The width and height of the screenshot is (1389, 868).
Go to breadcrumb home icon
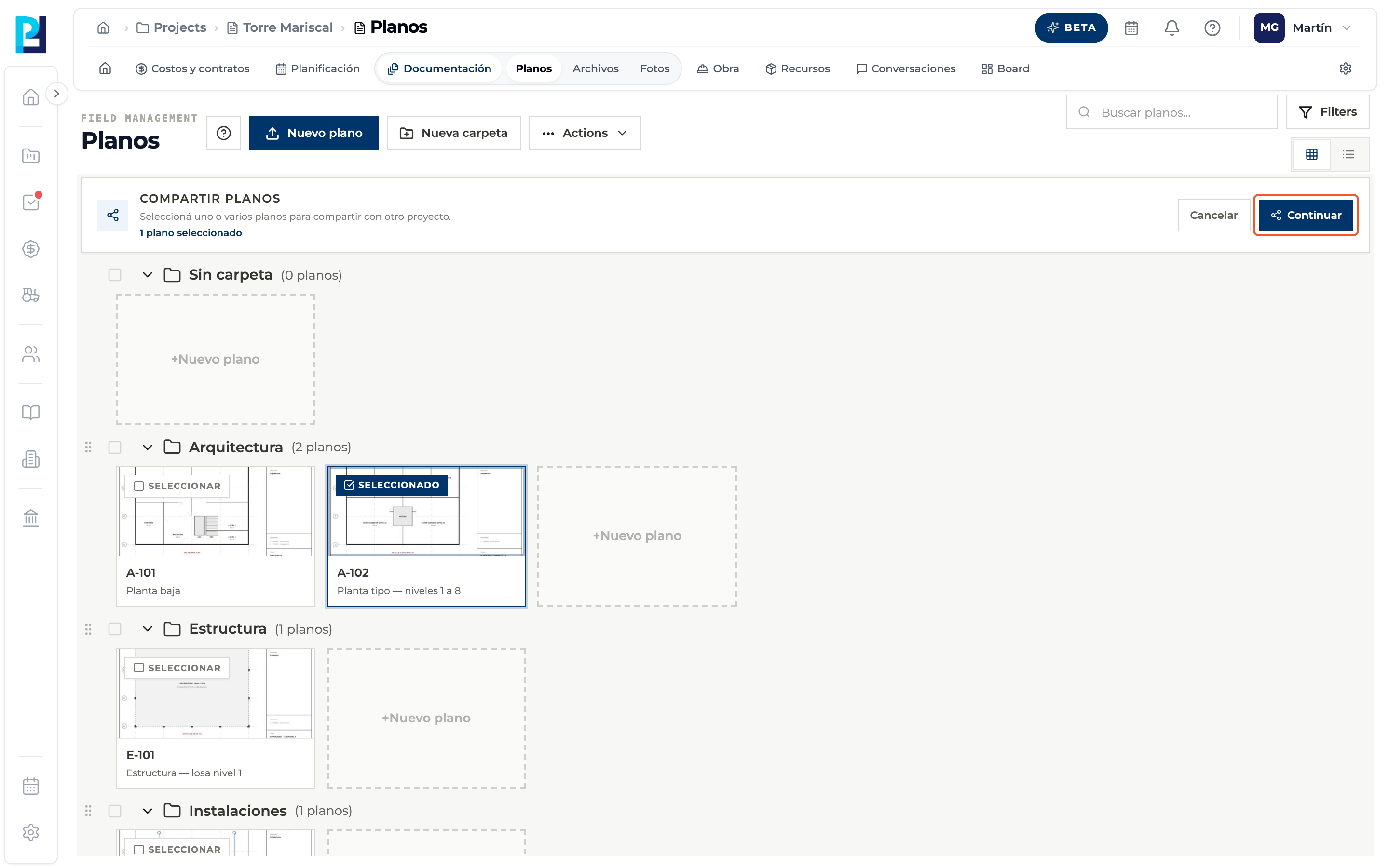point(103,27)
